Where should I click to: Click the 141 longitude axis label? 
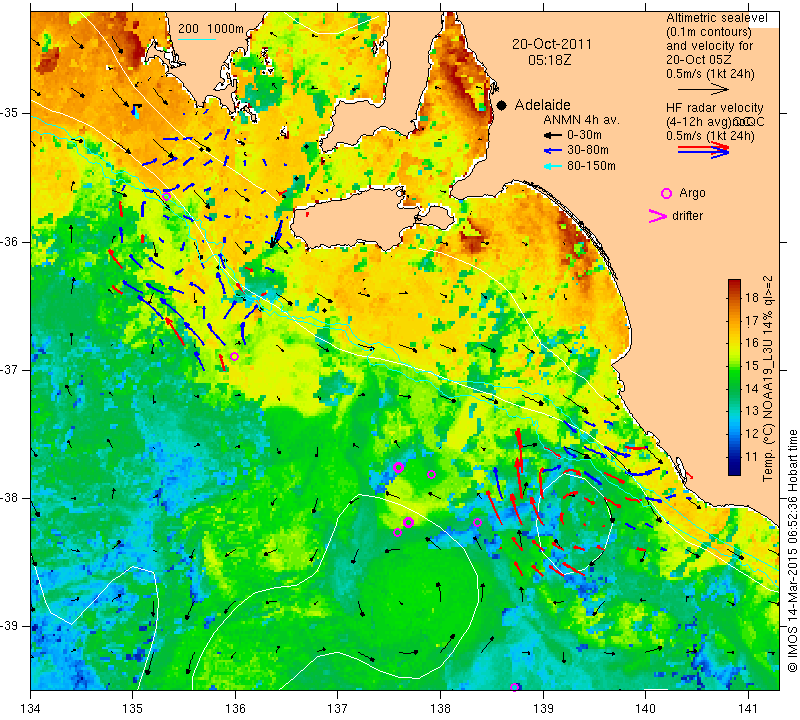pos(748,709)
